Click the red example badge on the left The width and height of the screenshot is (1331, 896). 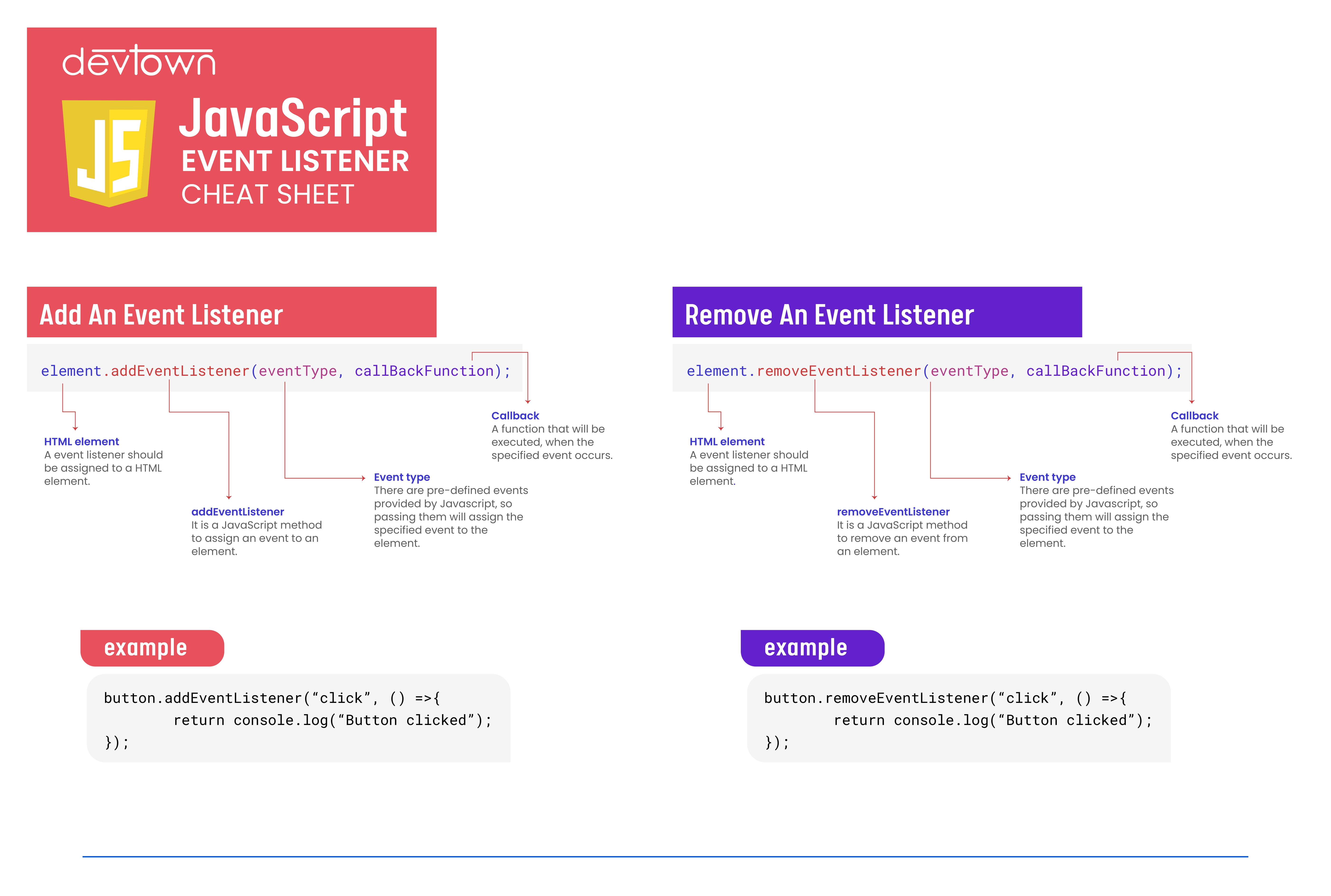[152, 647]
